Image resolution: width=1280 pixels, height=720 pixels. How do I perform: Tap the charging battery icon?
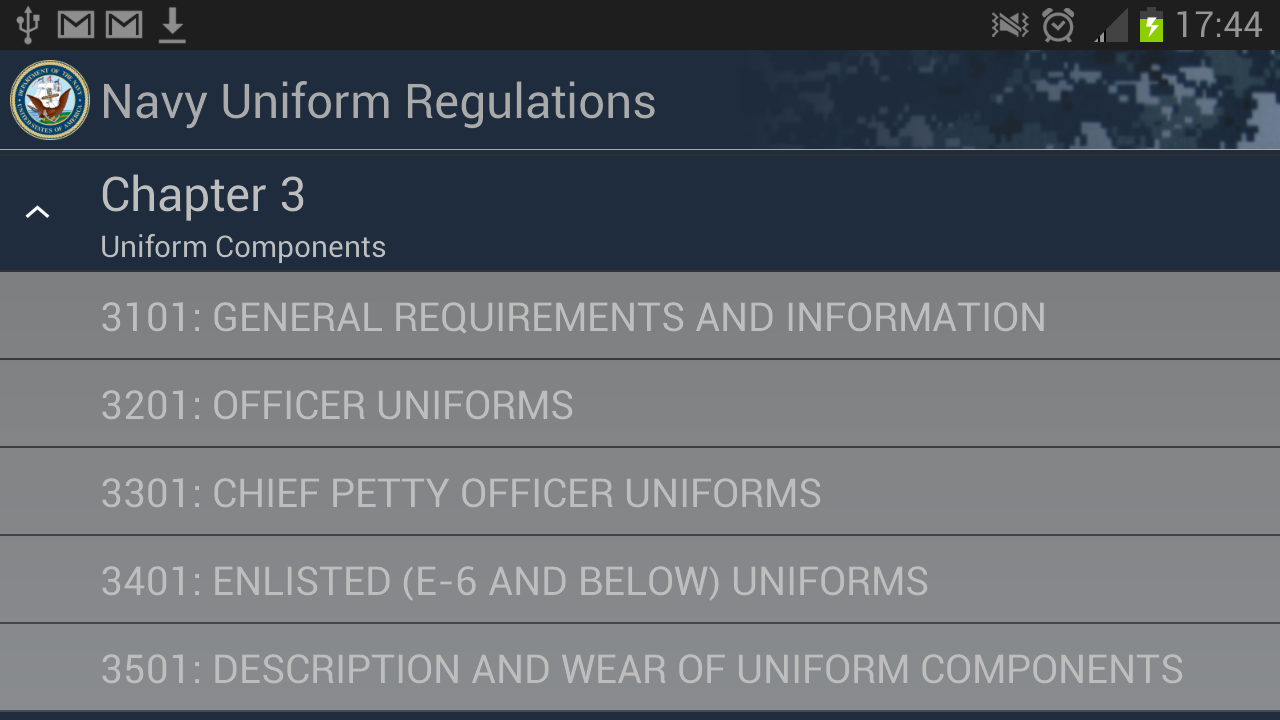pos(1152,24)
